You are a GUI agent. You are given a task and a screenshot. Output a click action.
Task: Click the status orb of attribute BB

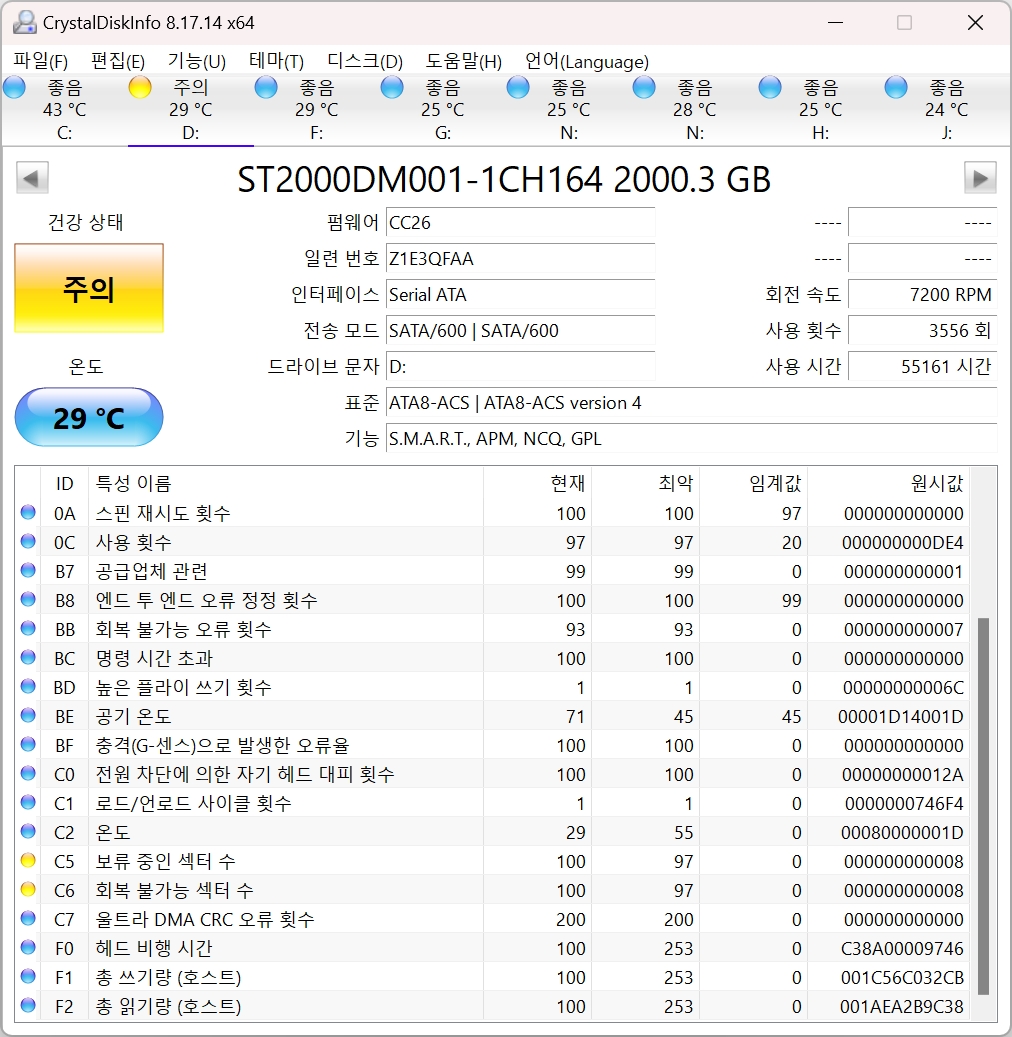(x=28, y=628)
